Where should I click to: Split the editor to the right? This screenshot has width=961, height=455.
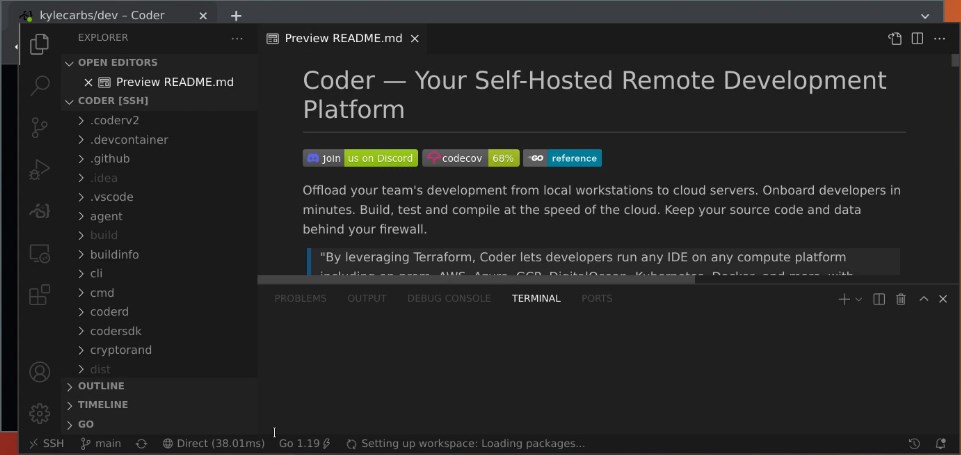coord(917,39)
